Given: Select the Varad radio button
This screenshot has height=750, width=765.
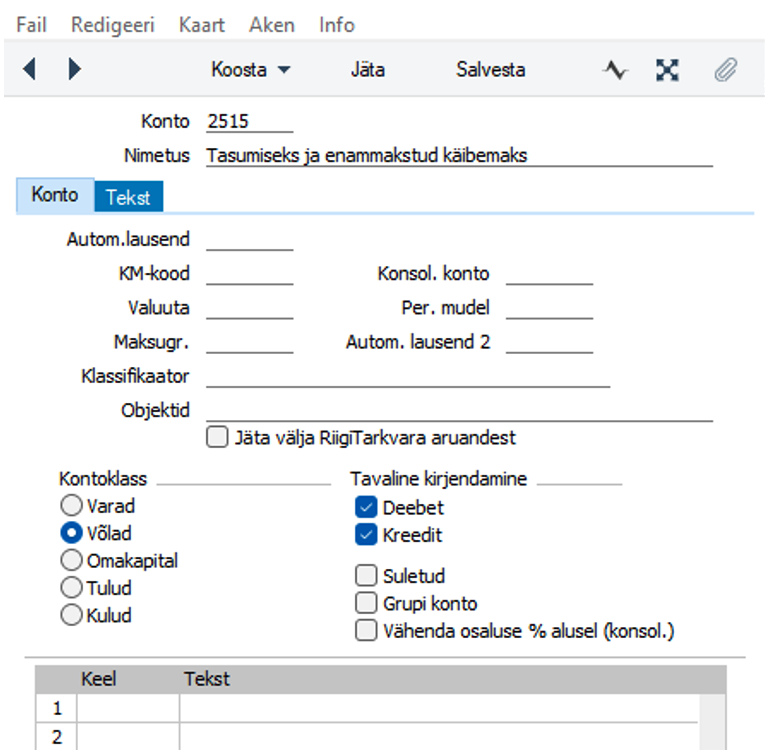Looking at the screenshot, I should (x=71, y=505).
